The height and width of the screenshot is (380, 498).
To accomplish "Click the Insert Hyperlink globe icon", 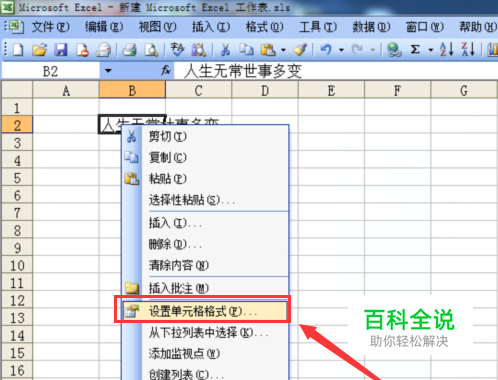I will point(394,50).
